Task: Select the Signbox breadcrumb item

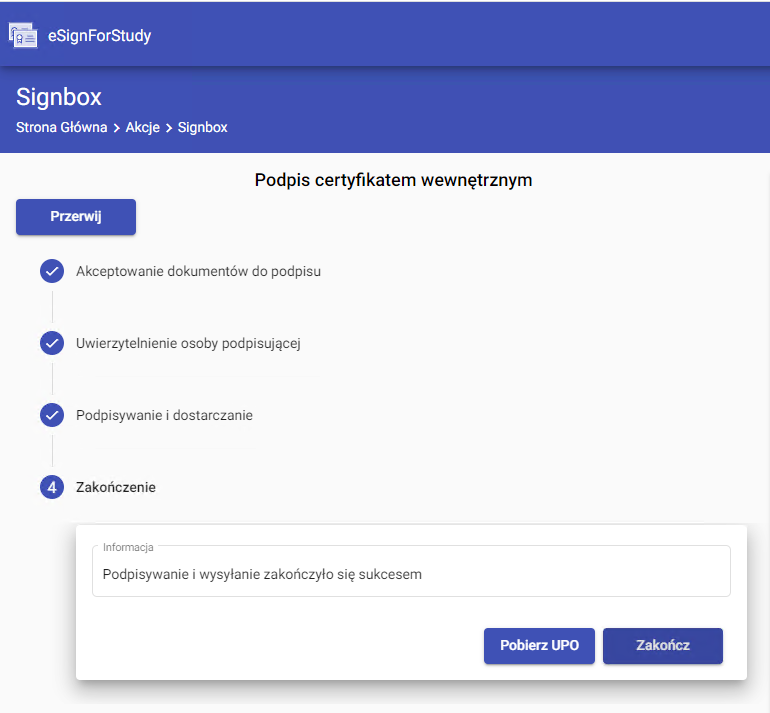Action: pyautogui.click(x=203, y=127)
